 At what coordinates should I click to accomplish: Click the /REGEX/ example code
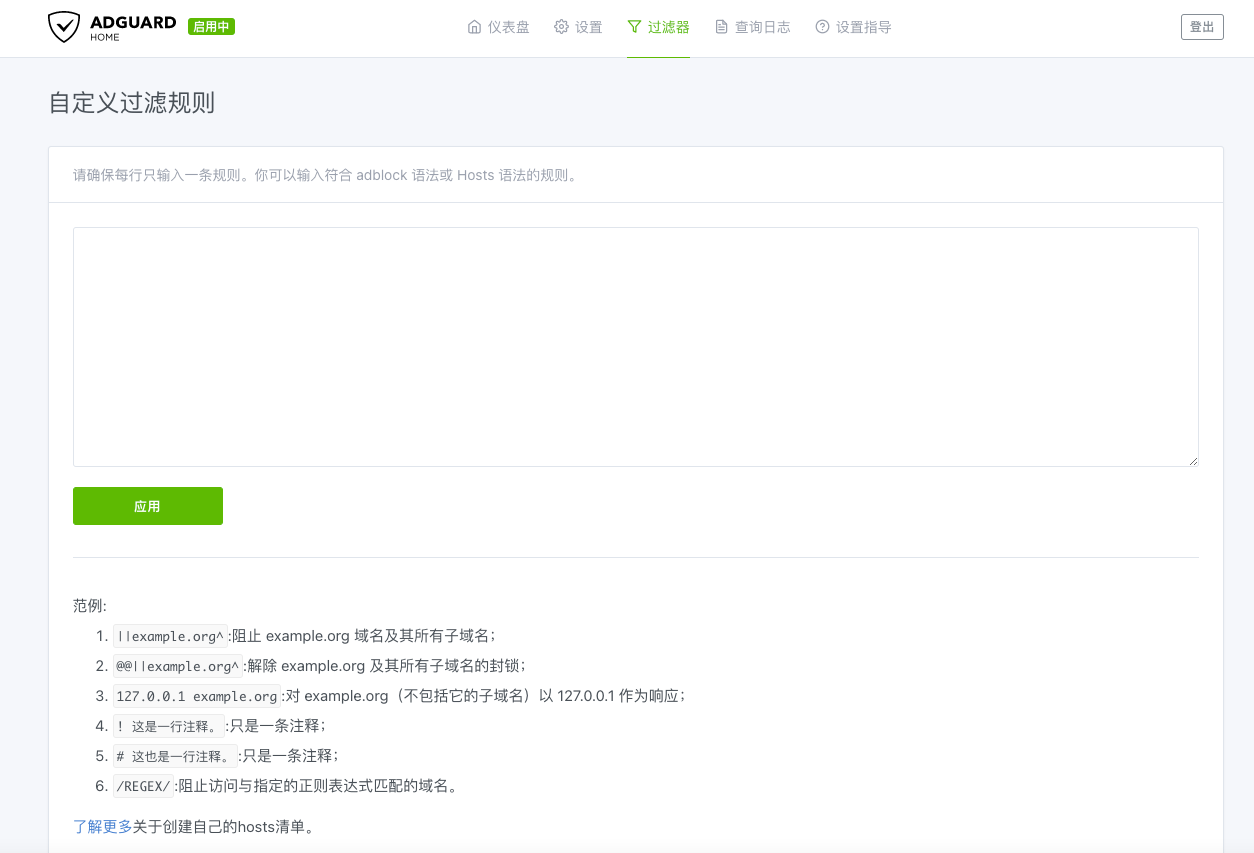144,786
